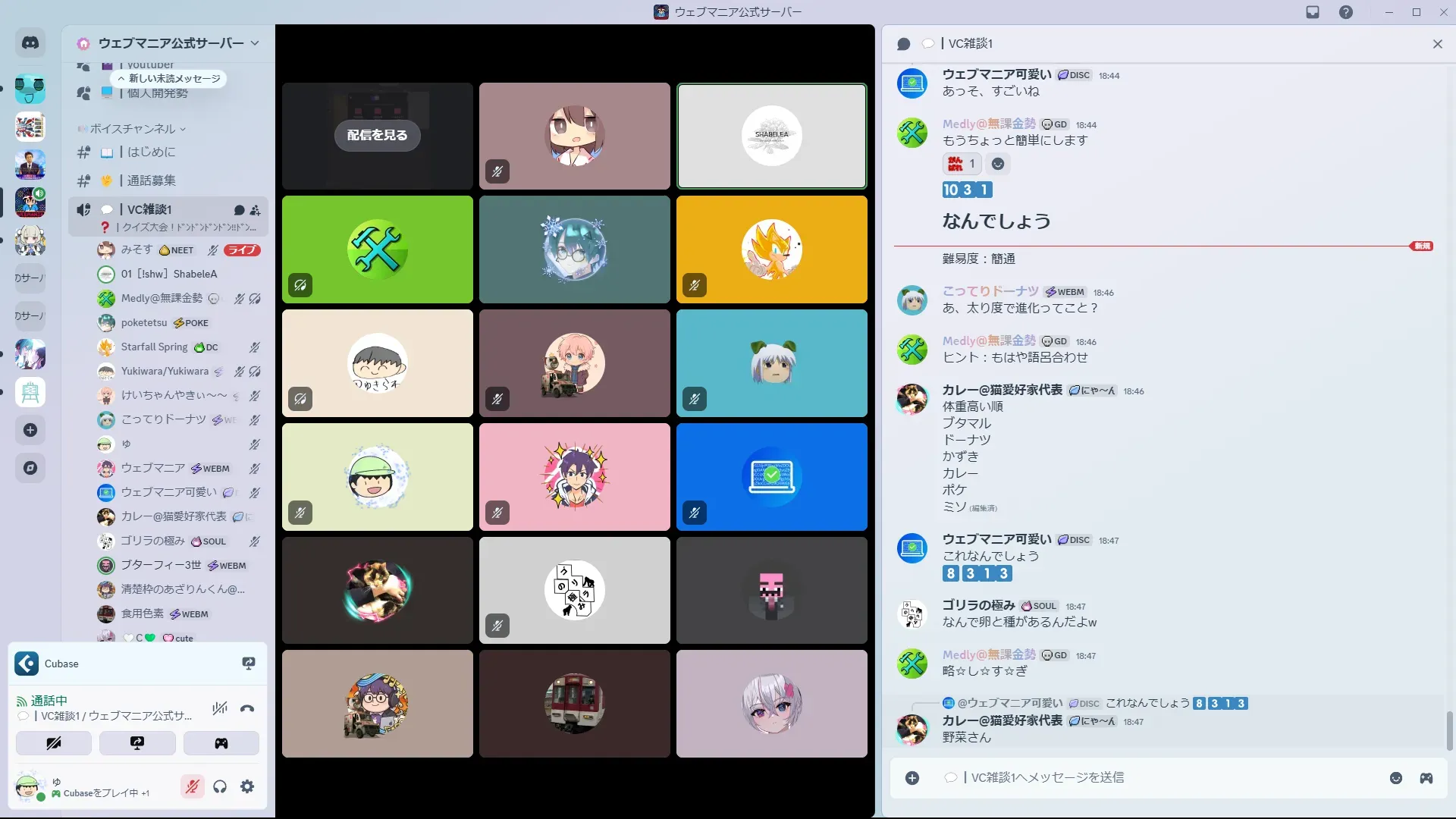The image size is (1456, 819).
Task: Open the はじめに text channel
Action: [x=151, y=152]
